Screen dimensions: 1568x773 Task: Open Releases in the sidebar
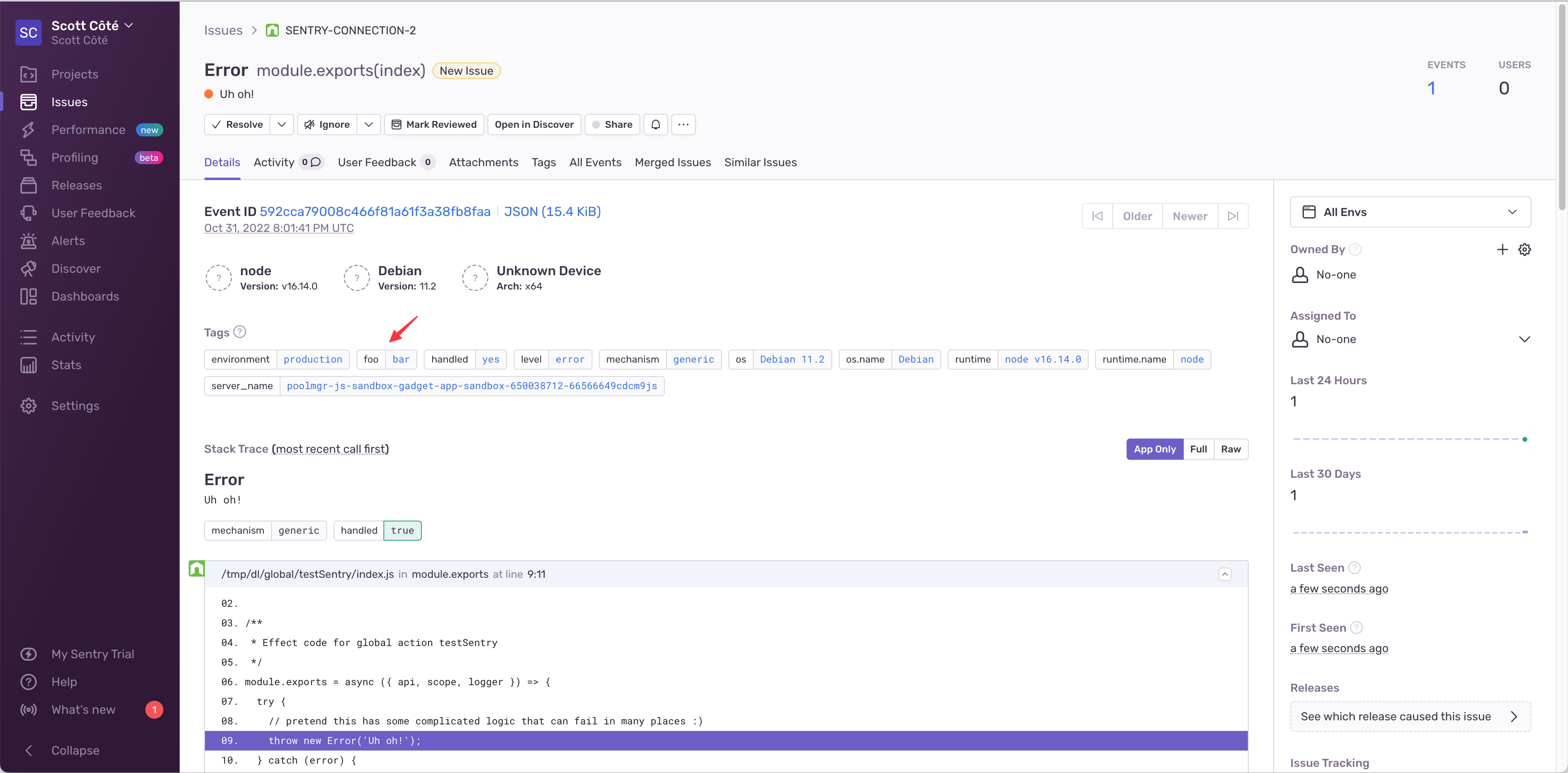click(x=76, y=186)
